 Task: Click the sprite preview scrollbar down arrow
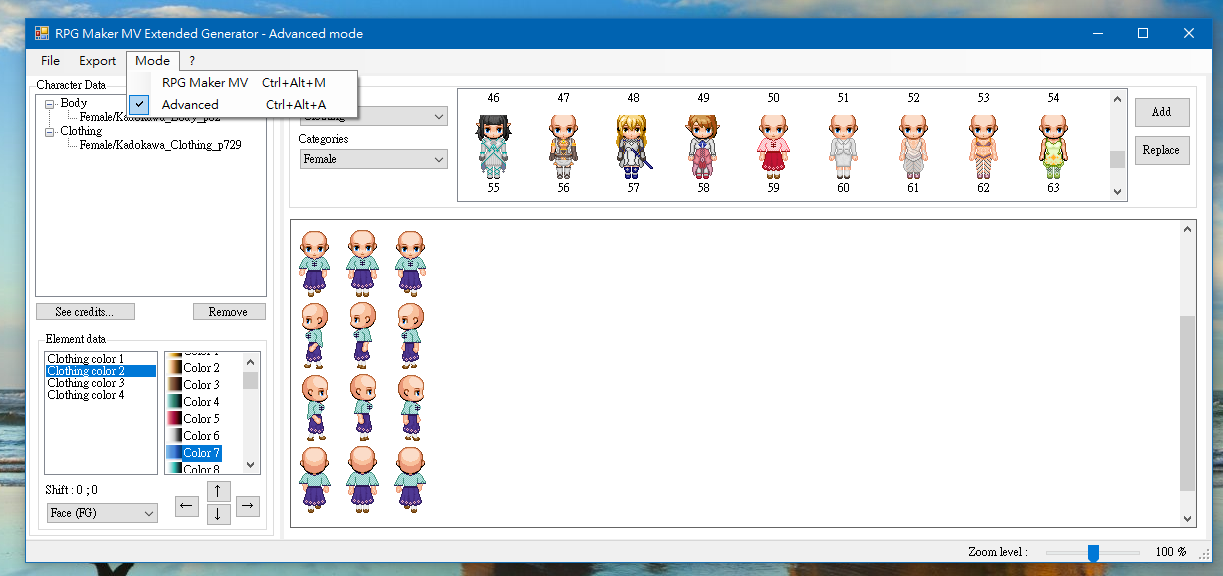coord(1188,518)
